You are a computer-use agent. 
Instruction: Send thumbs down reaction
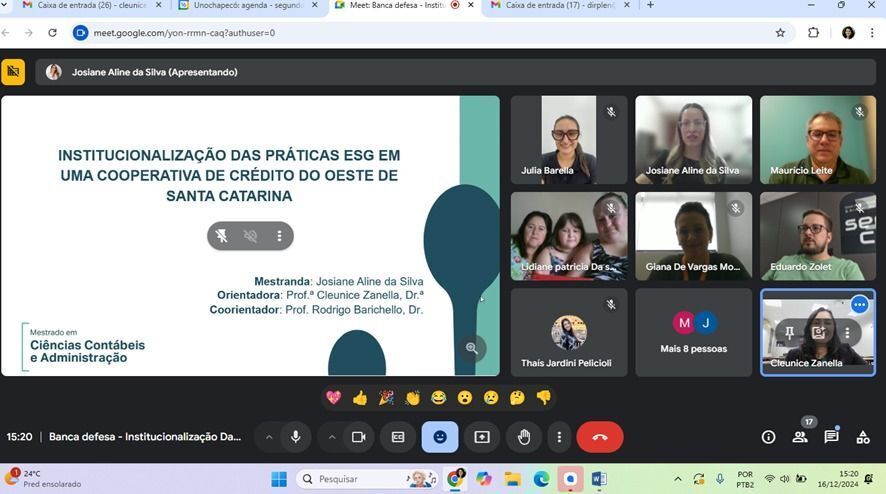coord(544,398)
